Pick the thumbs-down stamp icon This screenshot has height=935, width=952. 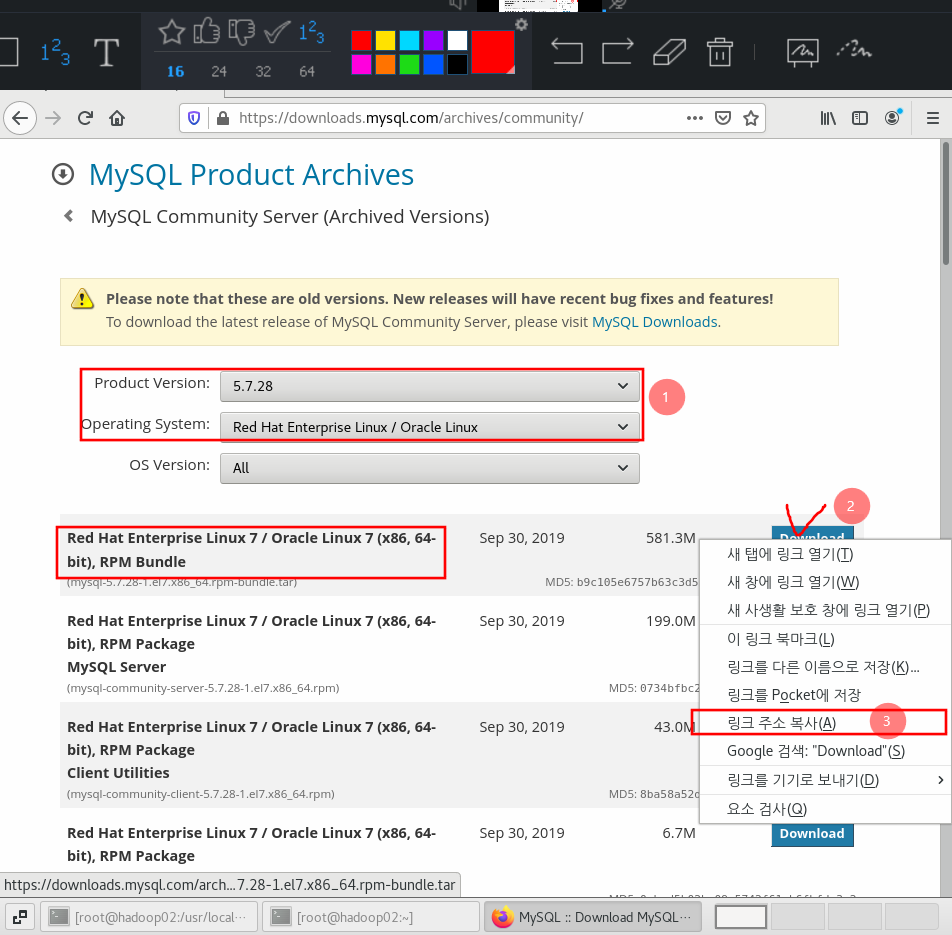pos(242,32)
